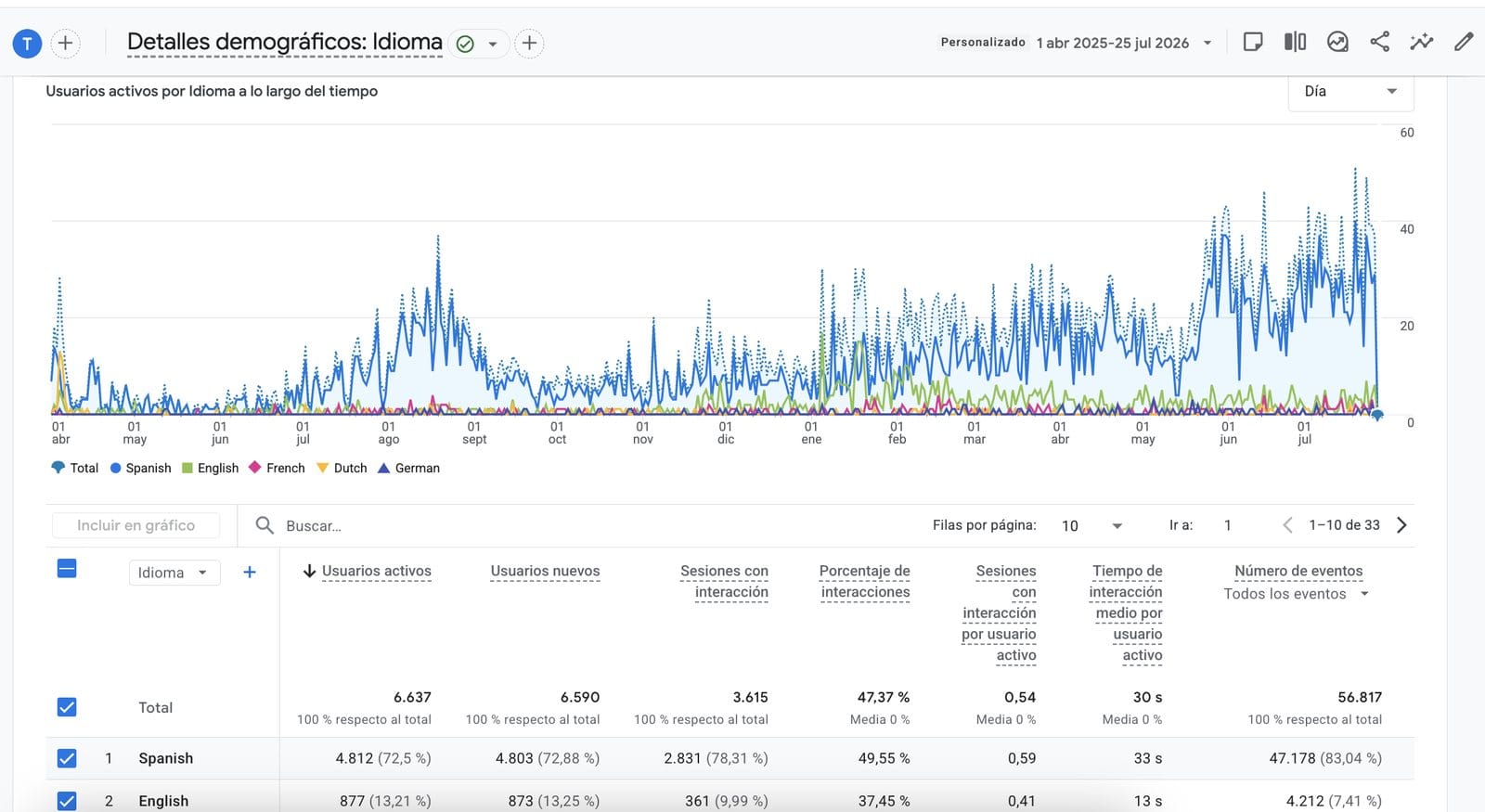Screen dimensions: 1485x812
Task: Sort by Tiempo de interacción medio column
Action: (x=1126, y=613)
